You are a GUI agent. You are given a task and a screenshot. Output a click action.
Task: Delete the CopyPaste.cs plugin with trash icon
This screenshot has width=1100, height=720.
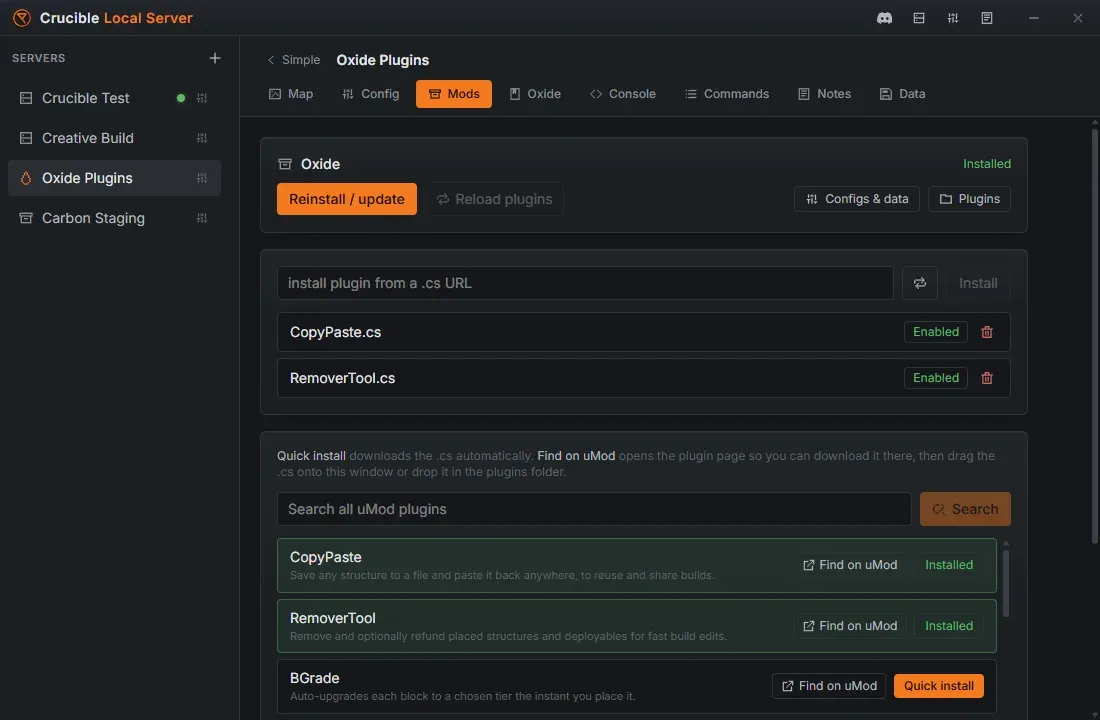[x=986, y=332]
